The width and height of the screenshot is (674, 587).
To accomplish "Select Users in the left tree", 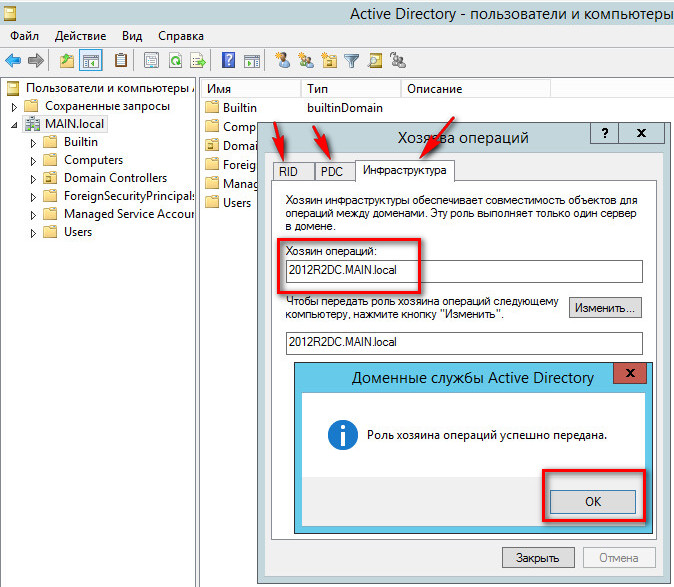I will pos(78,232).
